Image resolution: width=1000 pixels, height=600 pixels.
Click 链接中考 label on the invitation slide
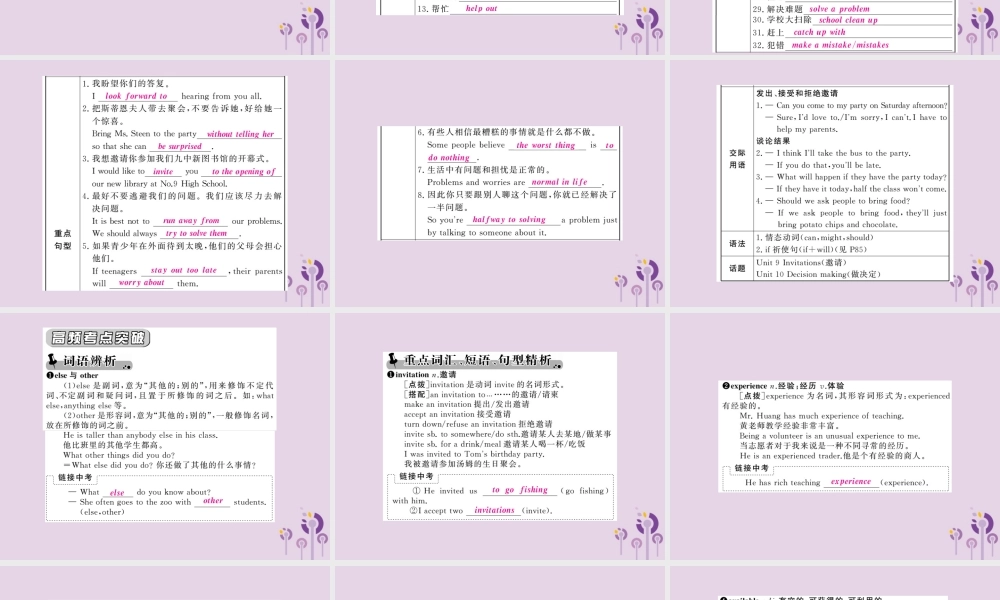416,476
